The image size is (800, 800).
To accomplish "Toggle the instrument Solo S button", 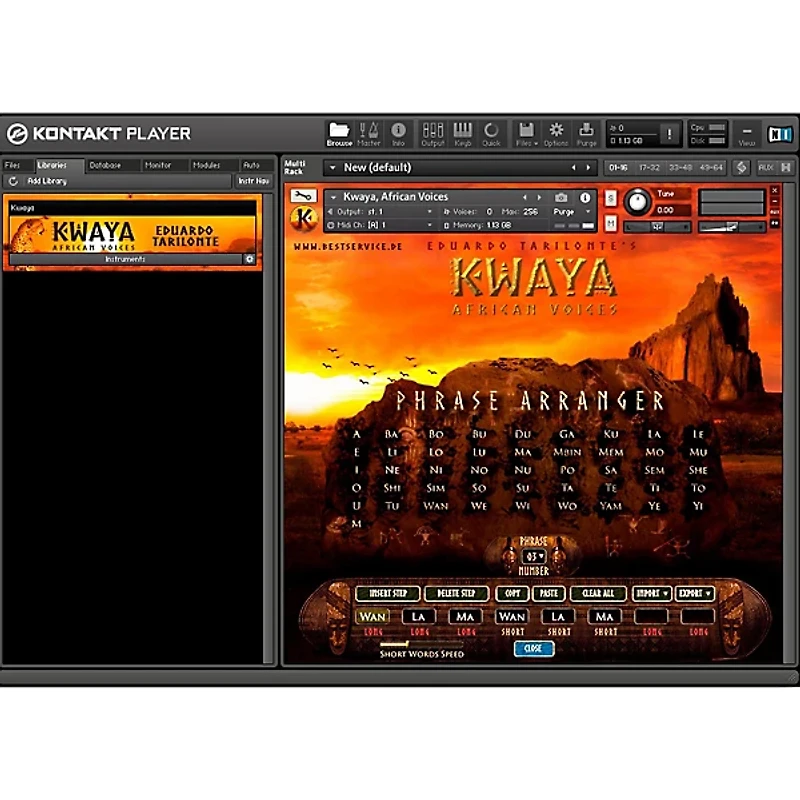I will tap(611, 198).
